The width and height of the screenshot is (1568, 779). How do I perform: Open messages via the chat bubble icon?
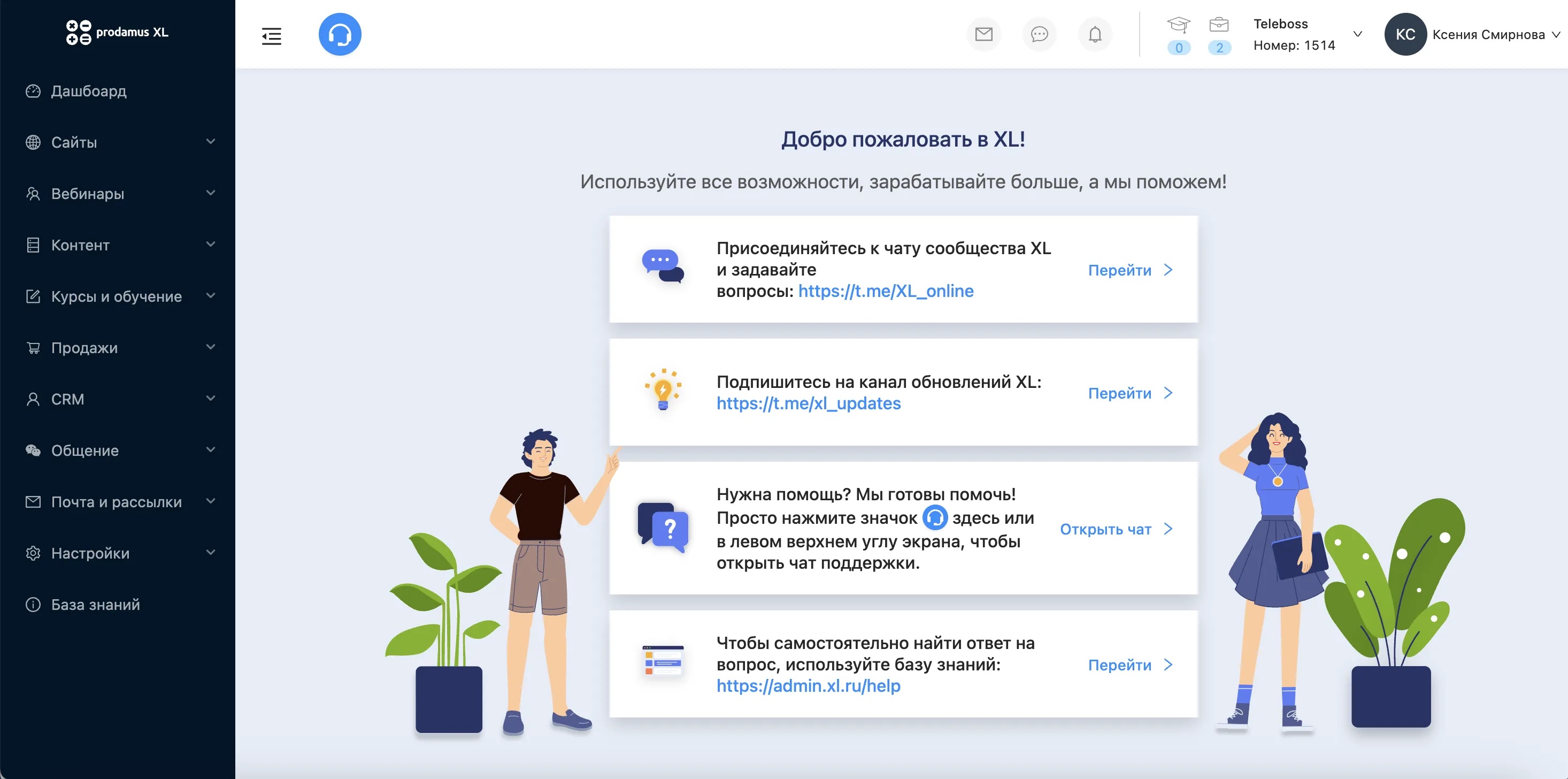pos(1040,34)
